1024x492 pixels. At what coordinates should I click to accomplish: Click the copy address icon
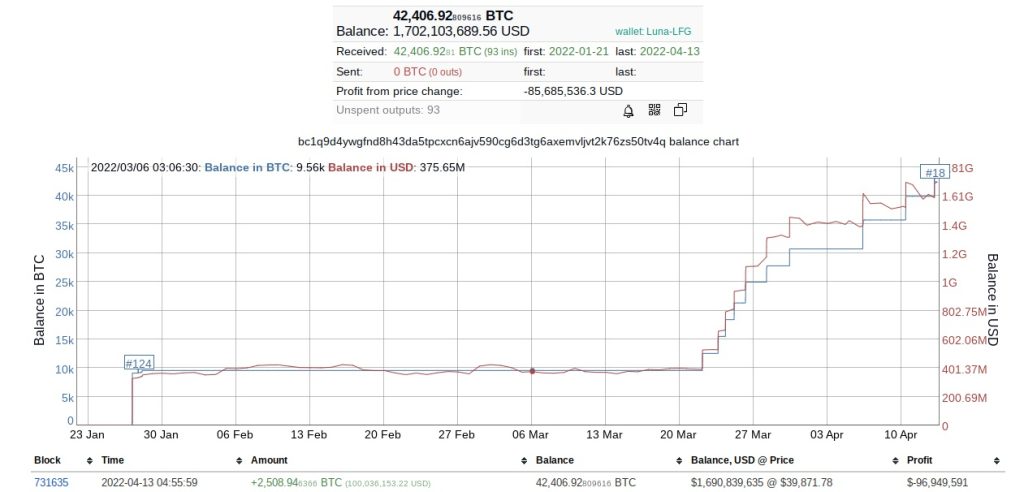681,110
